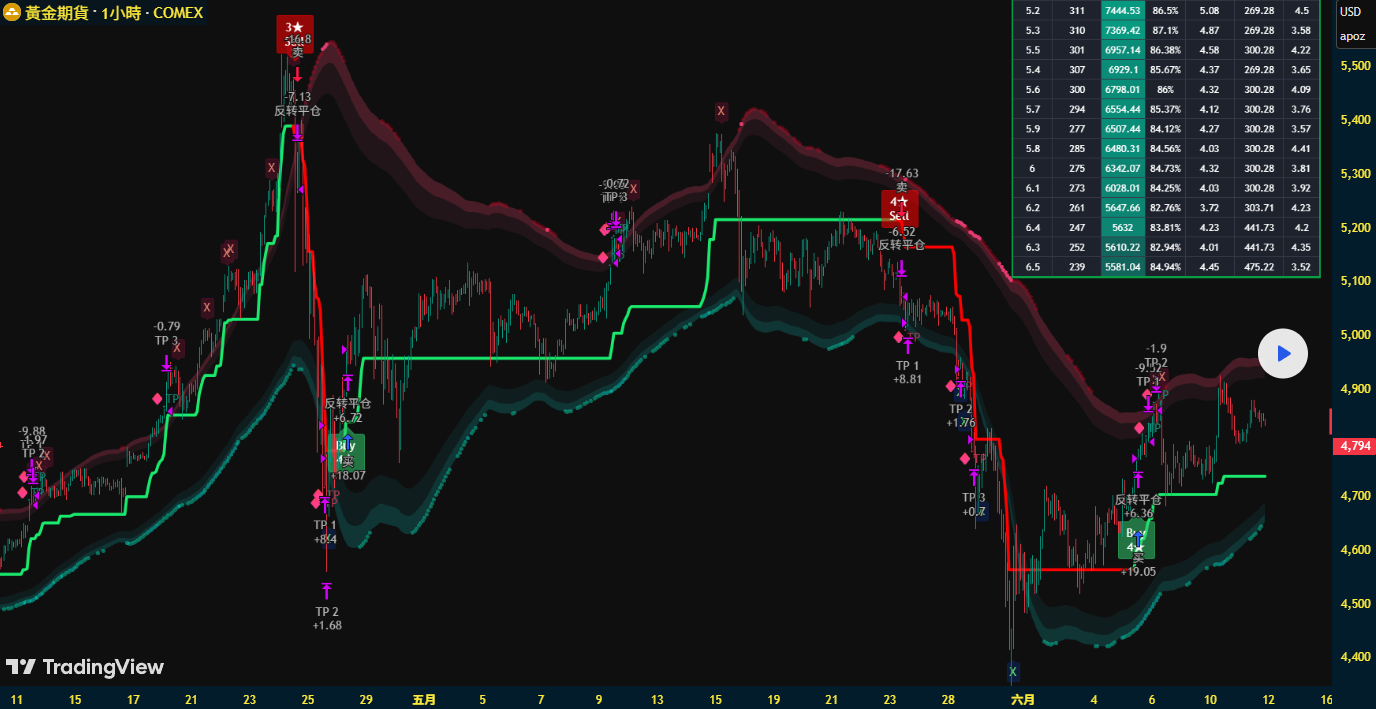
Task: Select the -0.79 TP 3 label
Action: (x=167, y=333)
